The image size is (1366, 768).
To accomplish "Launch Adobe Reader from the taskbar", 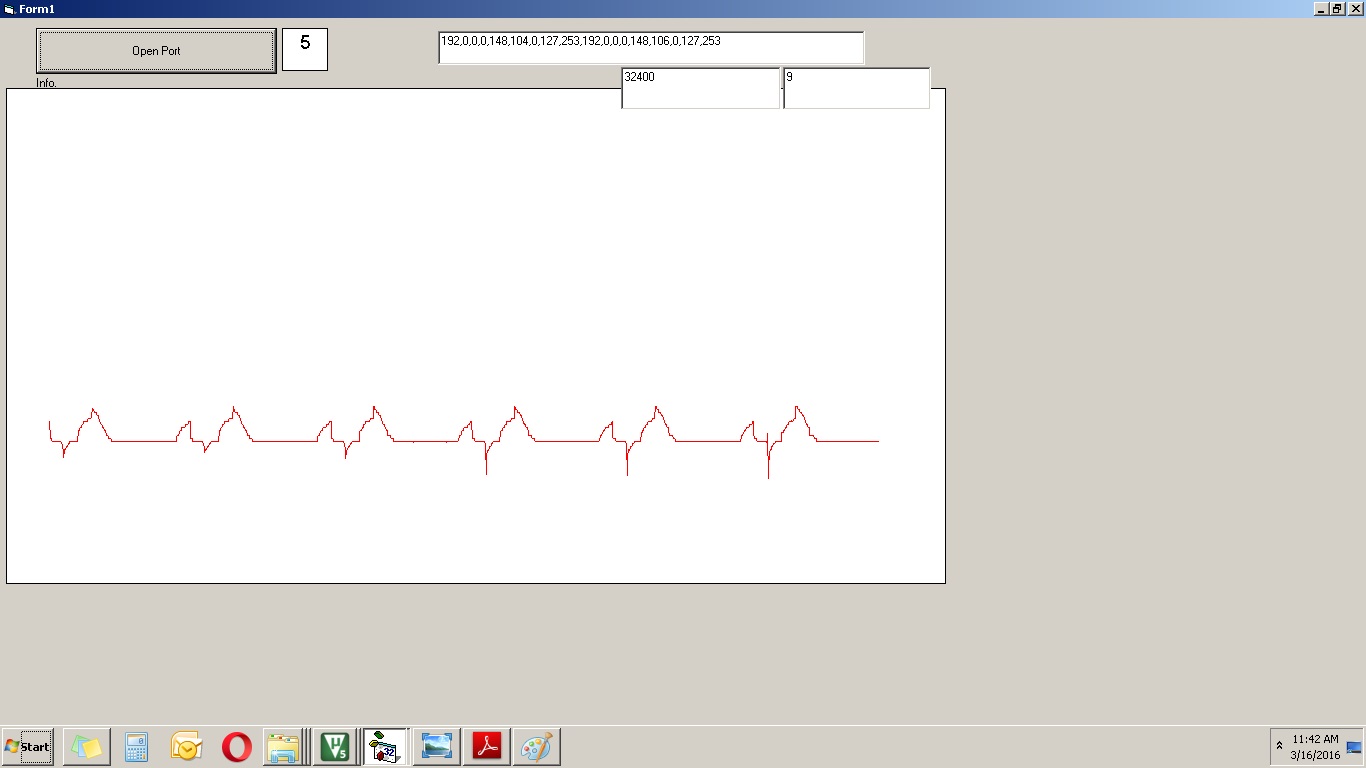I will pos(487,747).
